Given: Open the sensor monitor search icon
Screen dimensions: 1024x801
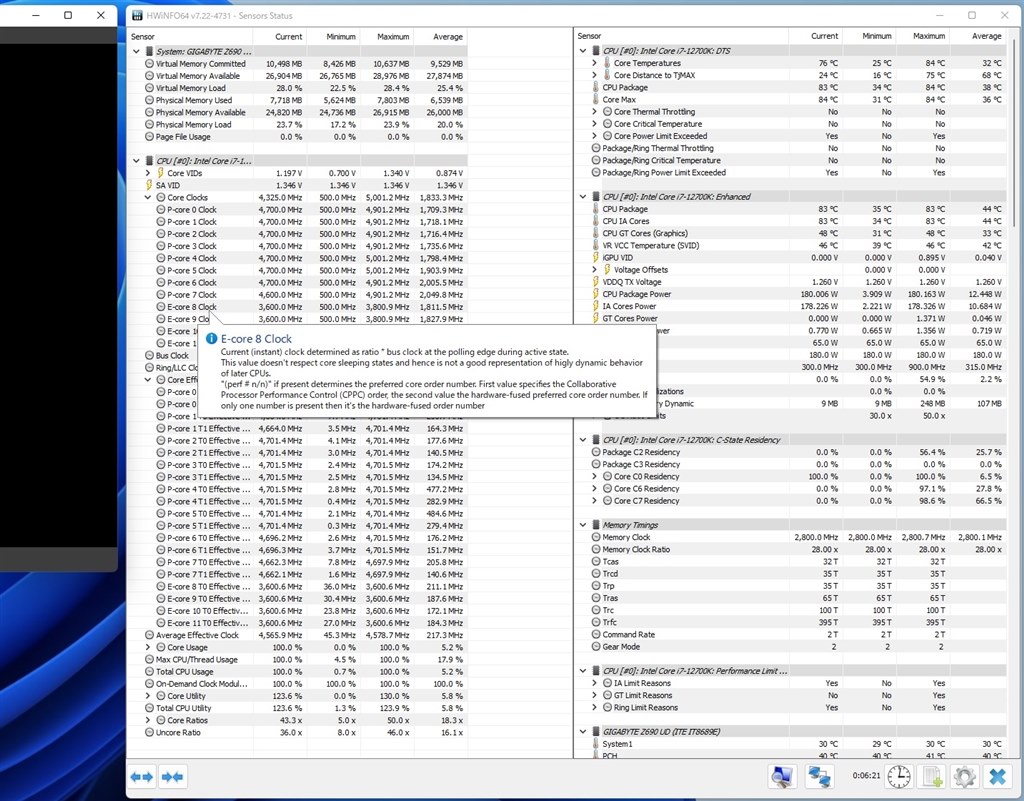Looking at the screenshot, I should pos(783,776).
